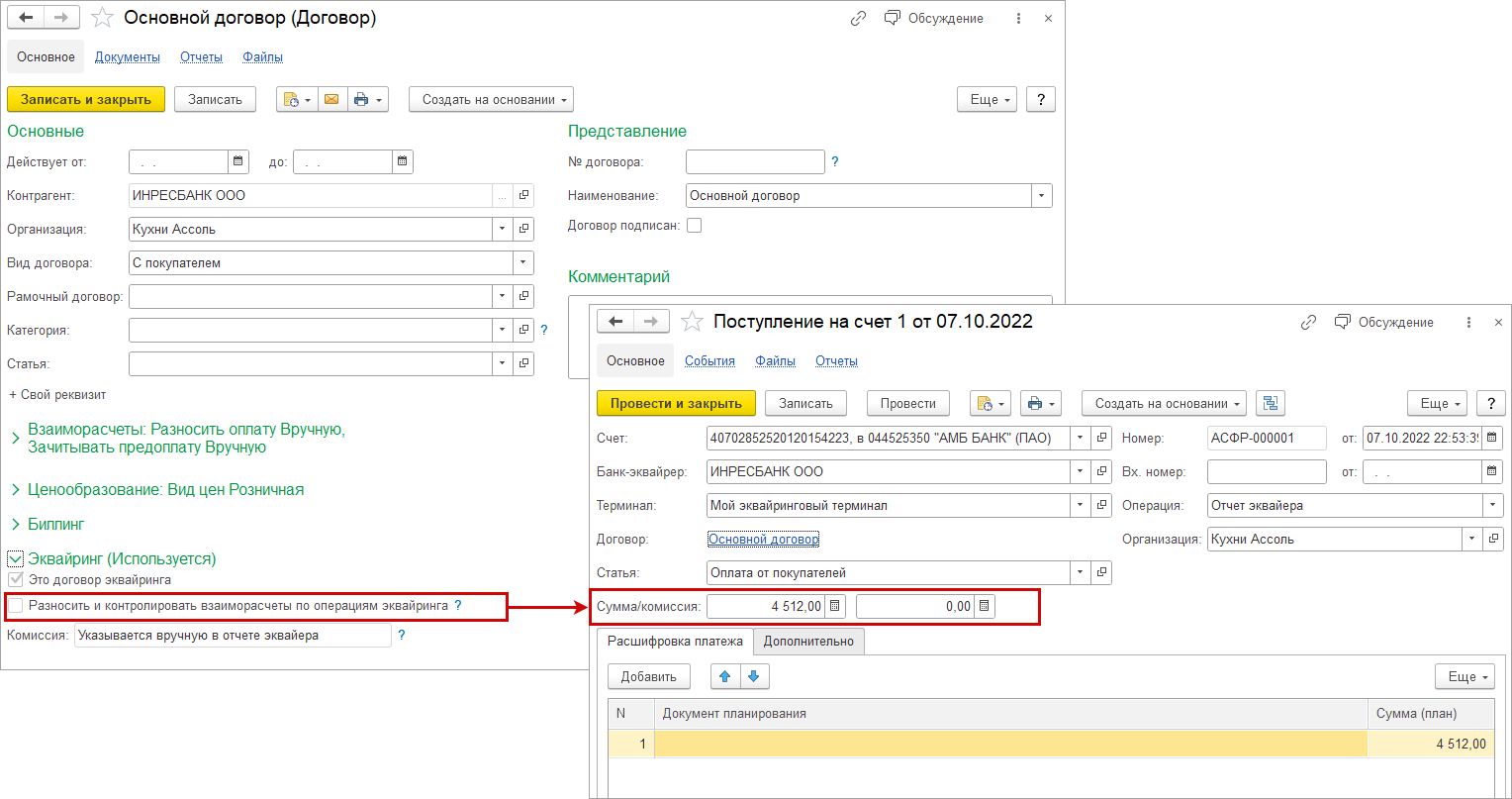
Task: Open print menu in contract toolbar
Action: coord(367,99)
